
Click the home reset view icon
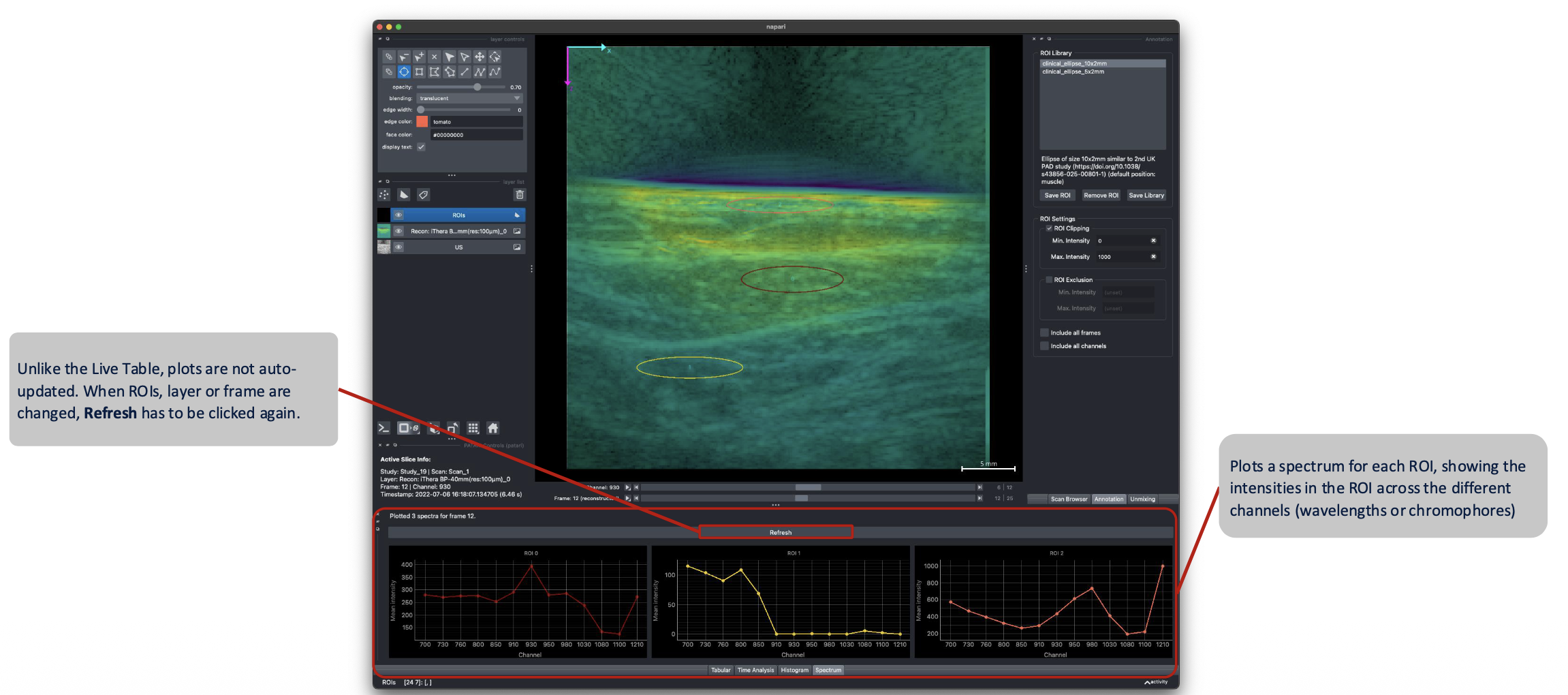point(493,428)
